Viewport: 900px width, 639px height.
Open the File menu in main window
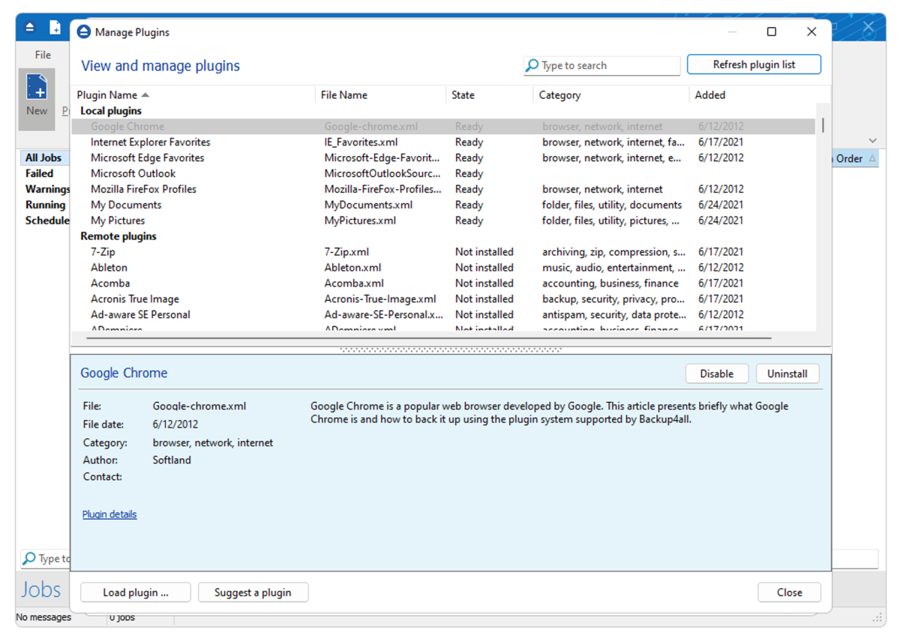(x=42, y=55)
